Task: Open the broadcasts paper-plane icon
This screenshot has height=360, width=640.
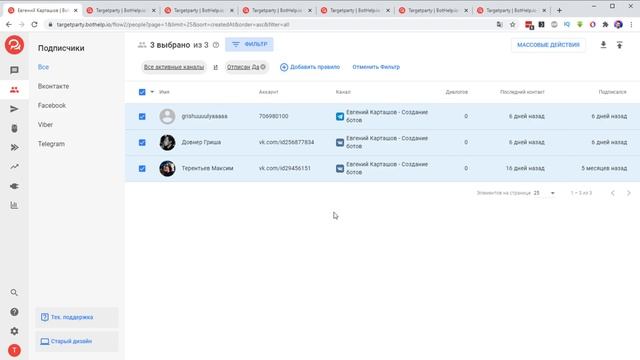Action: click(14, 109)
